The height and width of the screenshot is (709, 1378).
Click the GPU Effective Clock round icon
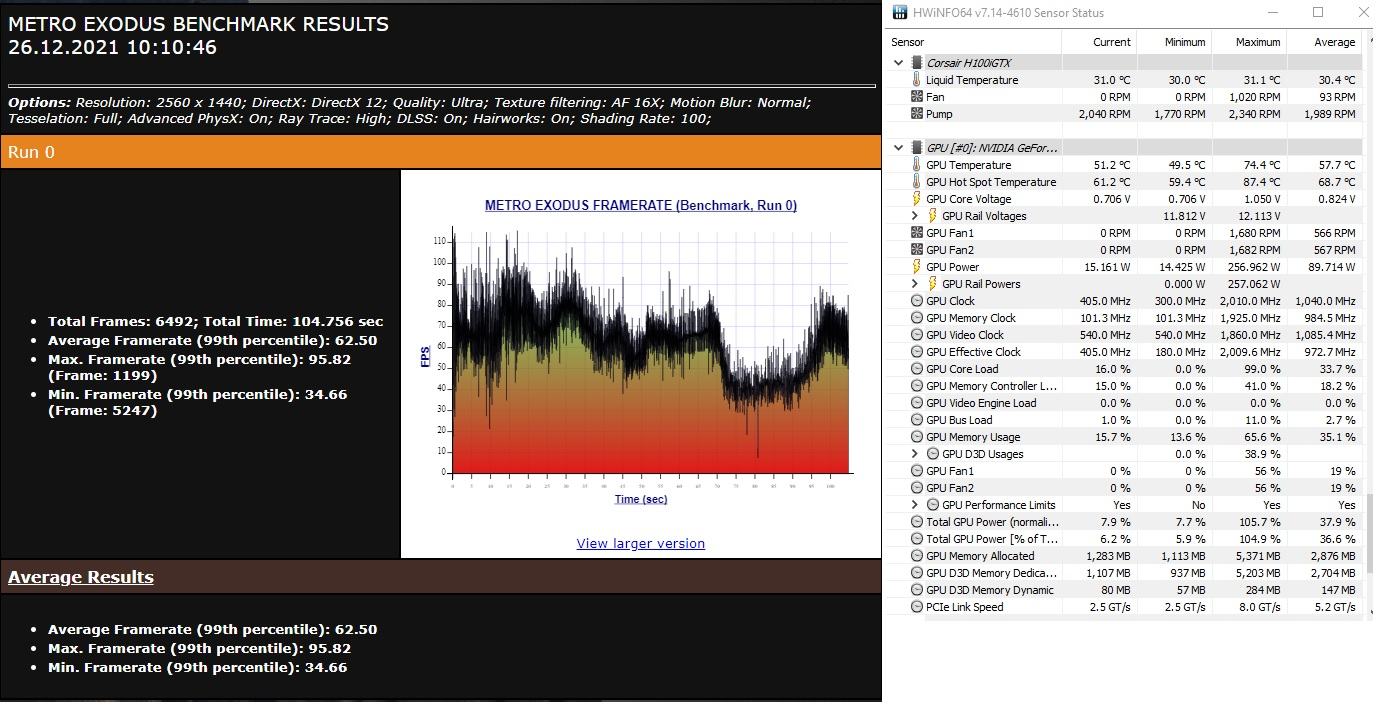tap(917, 352)
